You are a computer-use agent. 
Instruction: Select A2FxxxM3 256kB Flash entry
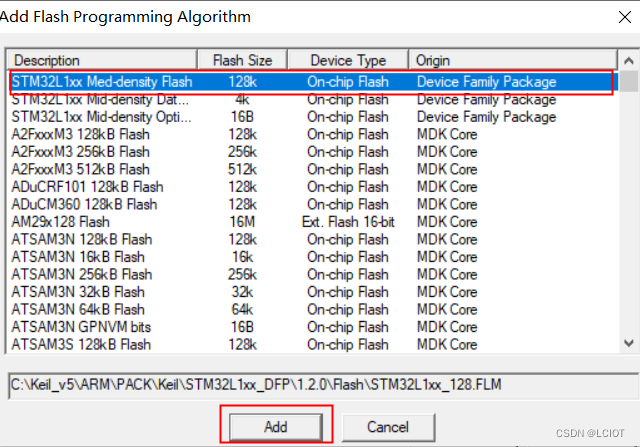[312, 152]
